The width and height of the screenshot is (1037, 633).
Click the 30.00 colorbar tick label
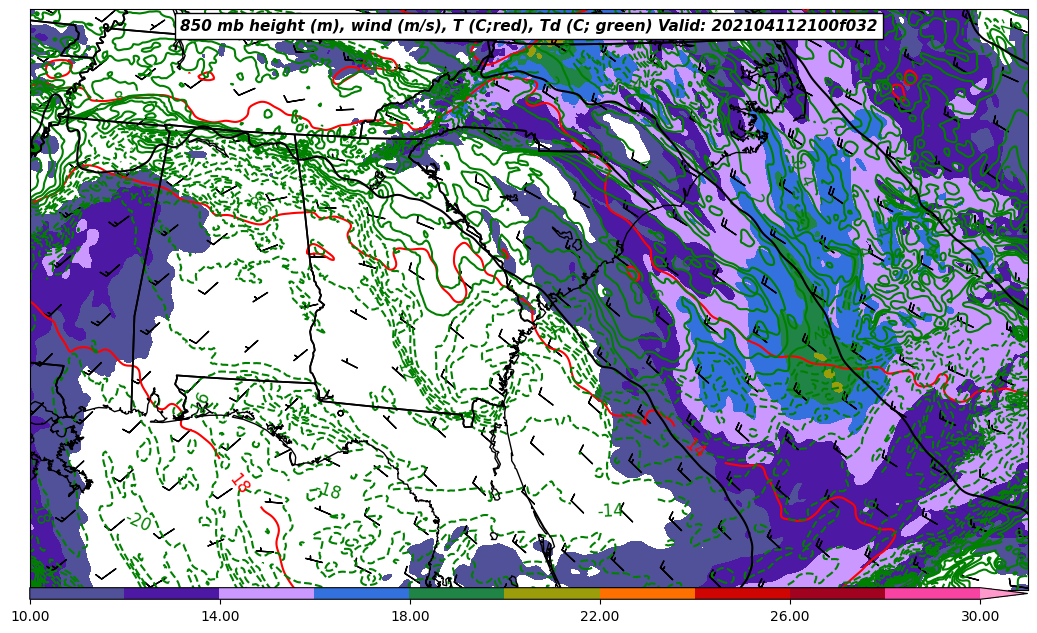tap(979, 616)
